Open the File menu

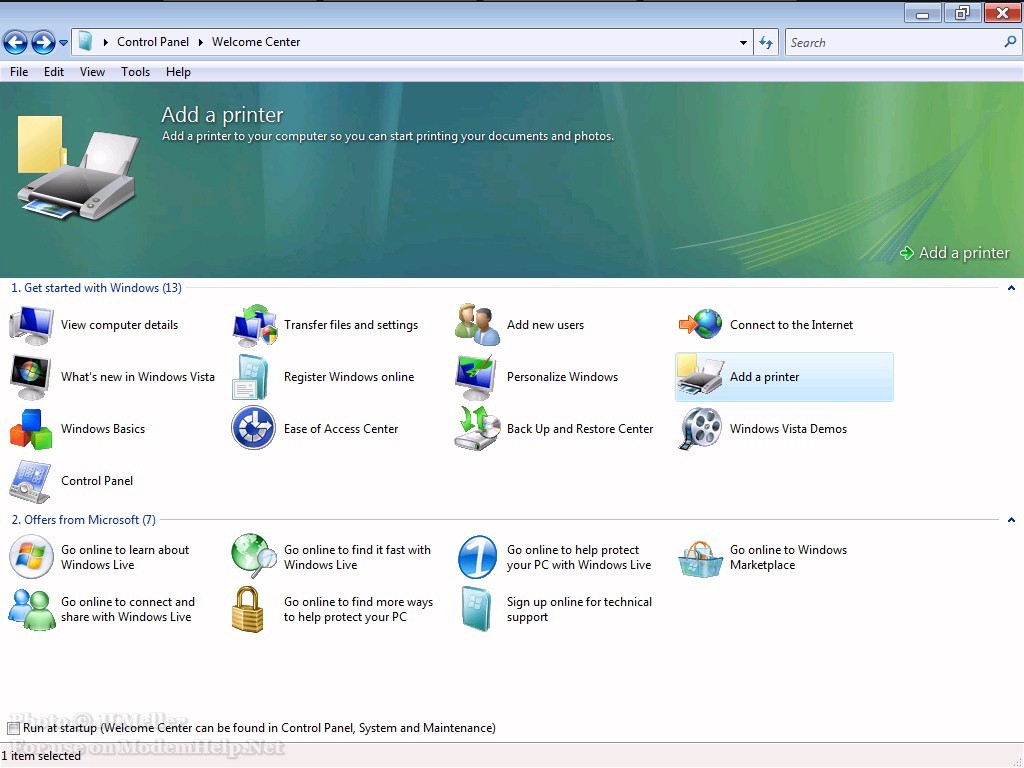click(19, 72)
